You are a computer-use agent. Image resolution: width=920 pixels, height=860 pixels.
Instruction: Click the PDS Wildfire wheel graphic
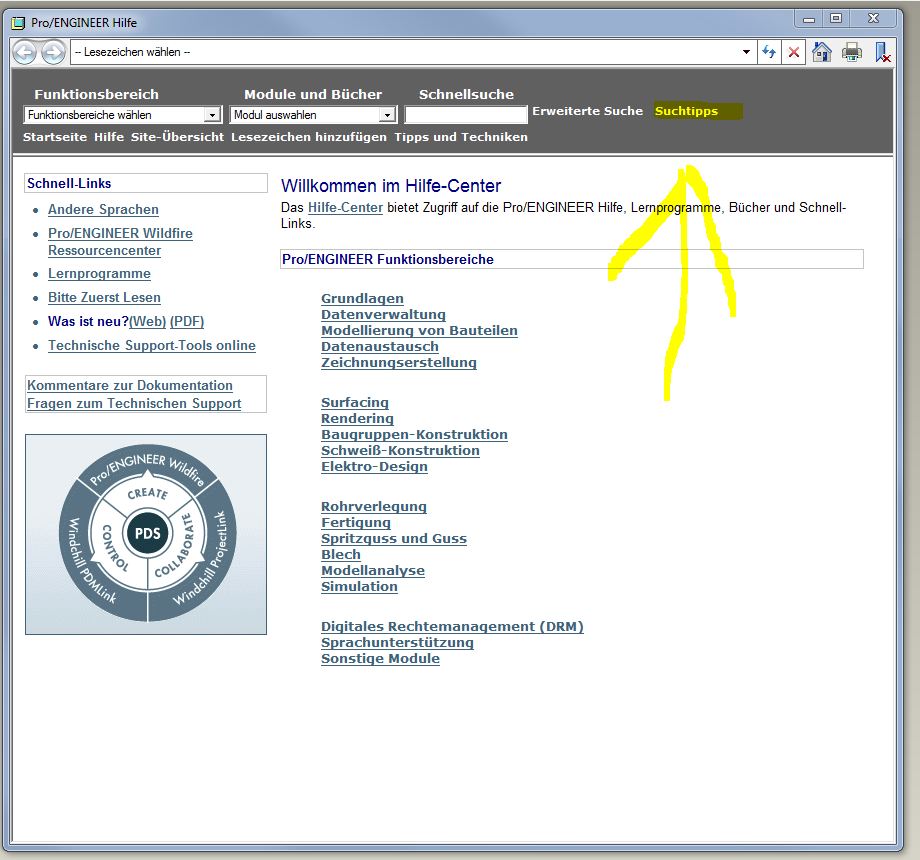[146, 534]
